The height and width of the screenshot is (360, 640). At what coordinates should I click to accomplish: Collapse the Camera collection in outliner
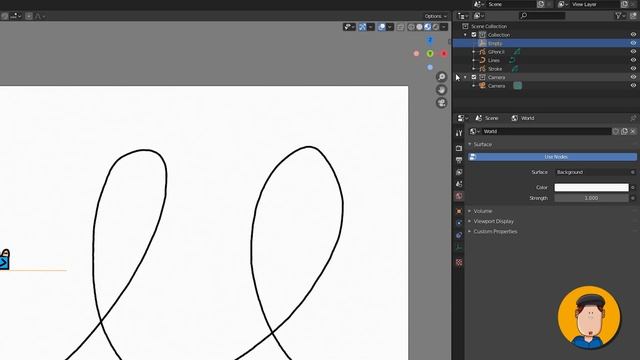(465, 77)
